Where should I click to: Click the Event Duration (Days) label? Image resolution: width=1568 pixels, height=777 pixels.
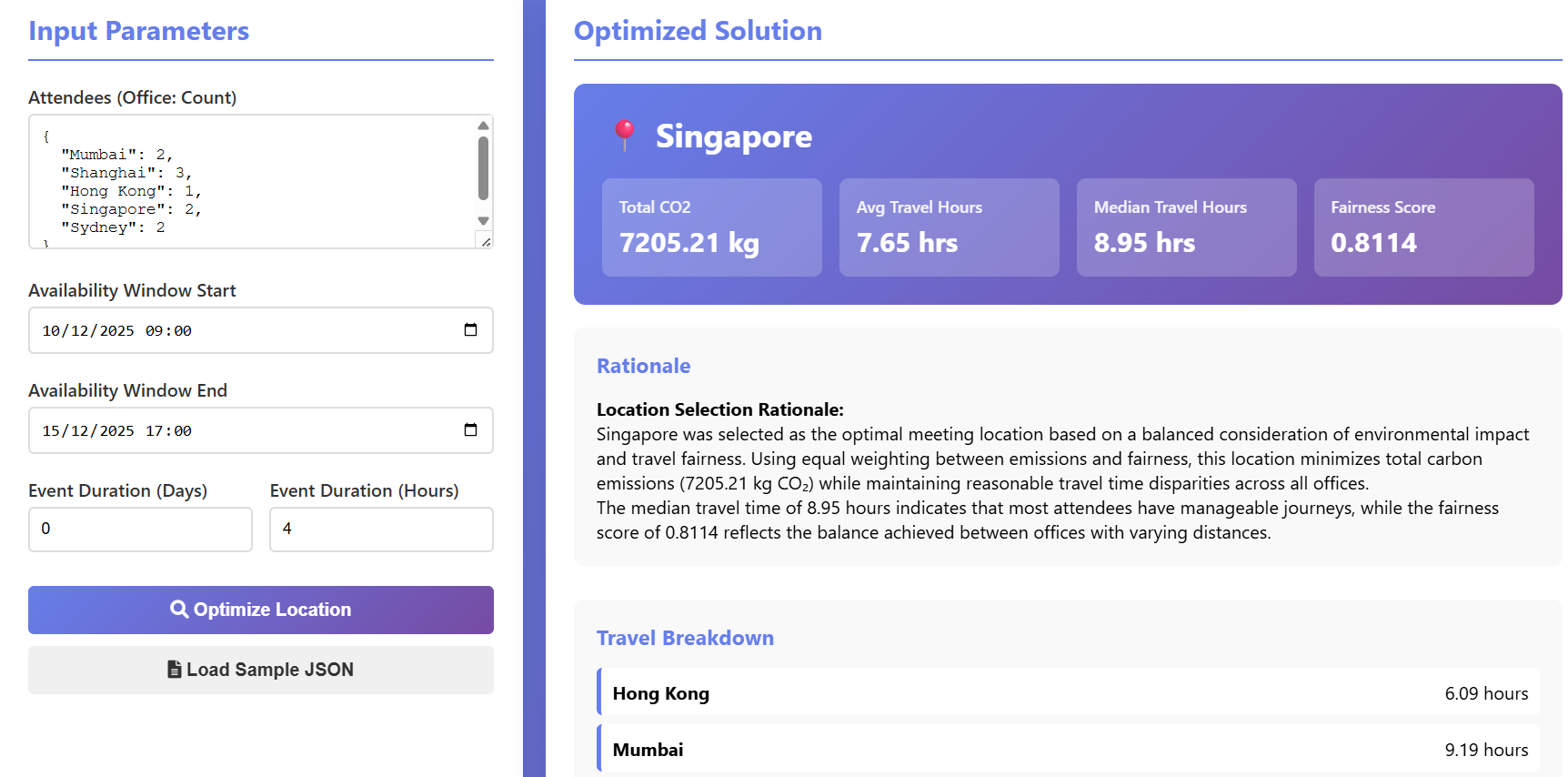click(x=118, y=490)
